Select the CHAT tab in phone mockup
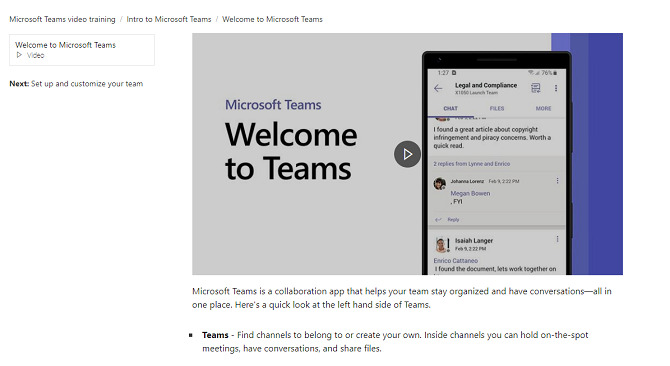The image size is (670, 366). pos(450,108)
